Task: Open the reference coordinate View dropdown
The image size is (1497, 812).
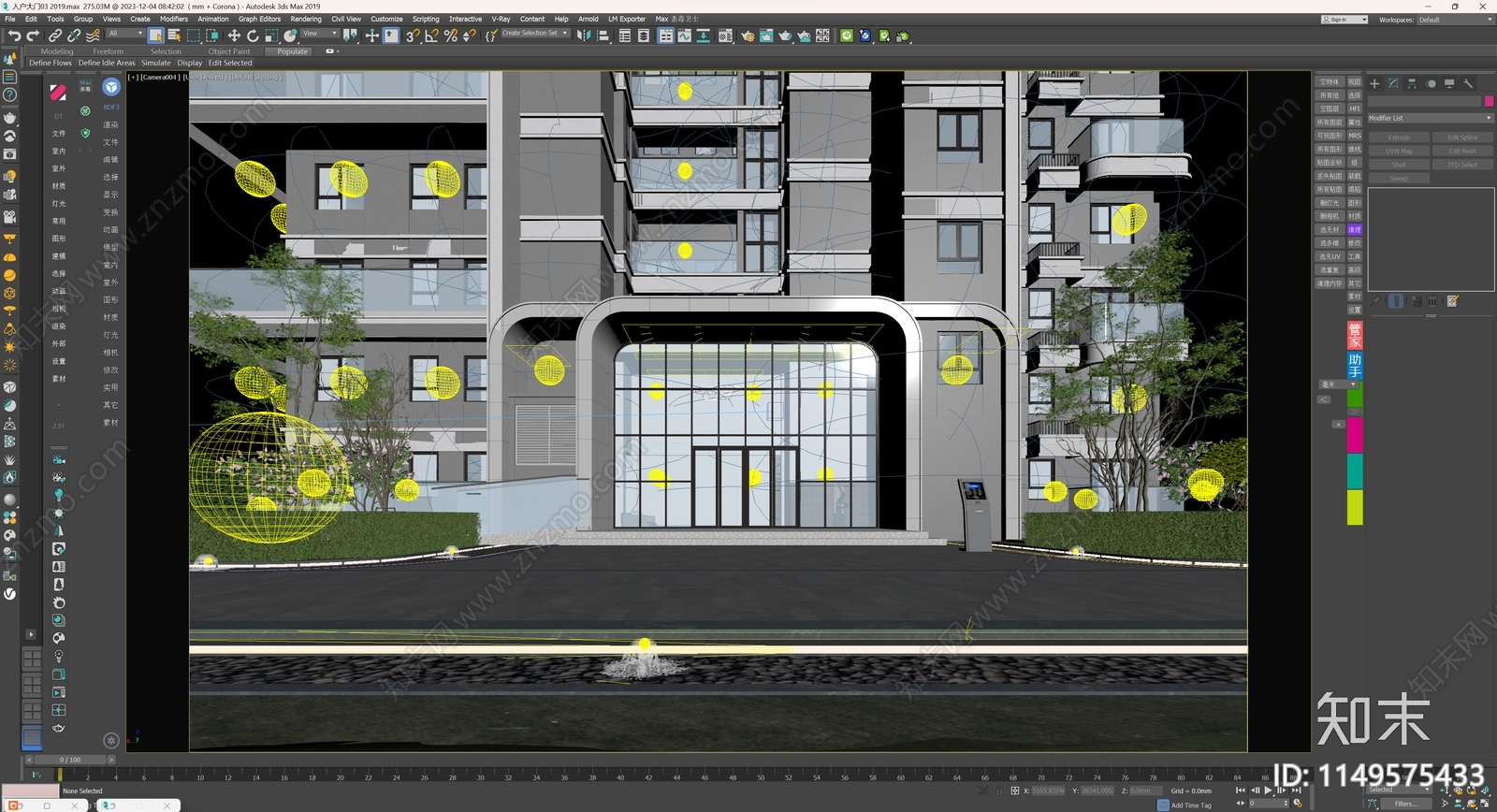Action: [x=320, y=34]
